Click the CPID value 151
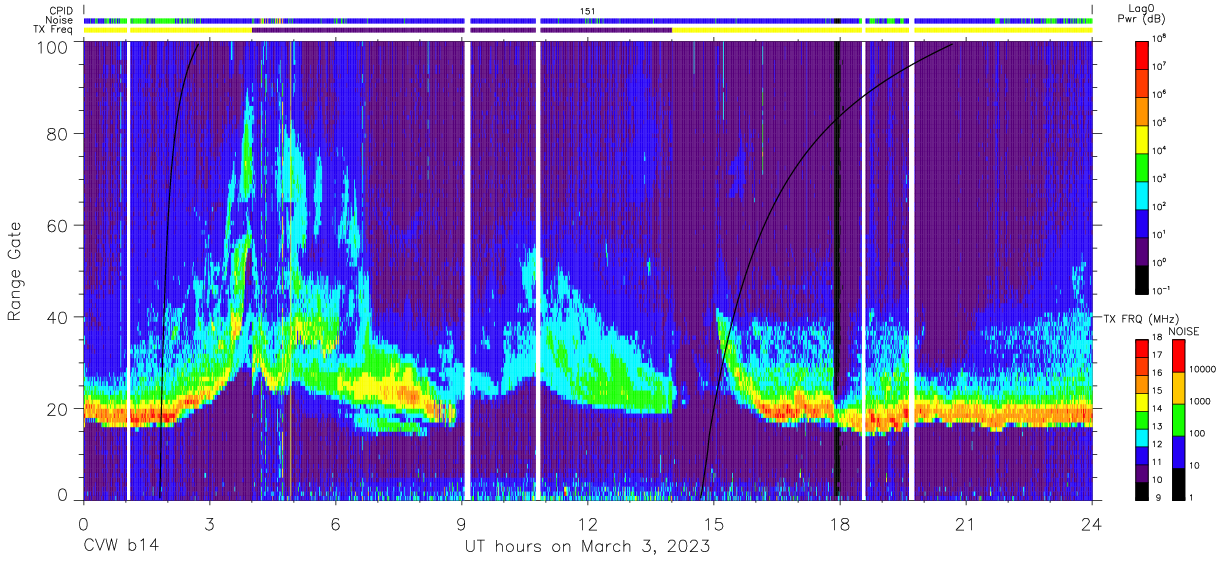The width and height of the screenshot is (1228, 567). click(x=588, y=10)
